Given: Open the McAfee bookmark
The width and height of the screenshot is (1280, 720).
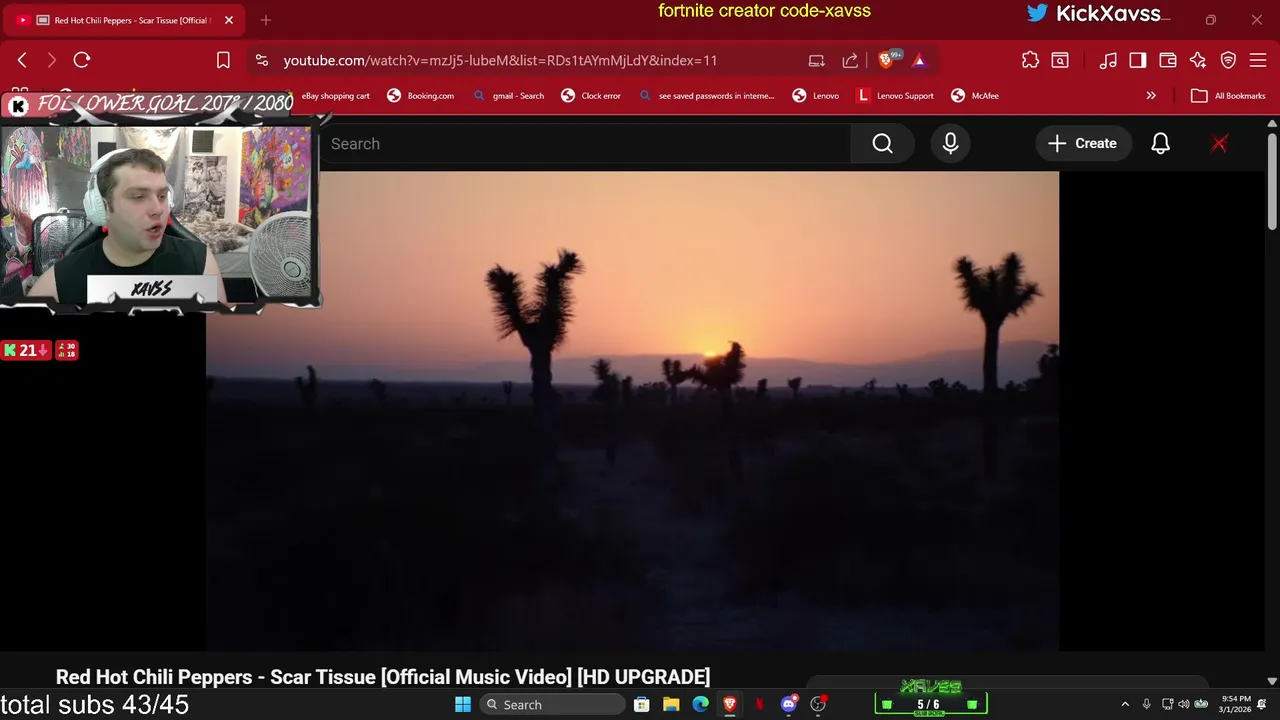Looking at the screenshot, I should tap(975, 96).
